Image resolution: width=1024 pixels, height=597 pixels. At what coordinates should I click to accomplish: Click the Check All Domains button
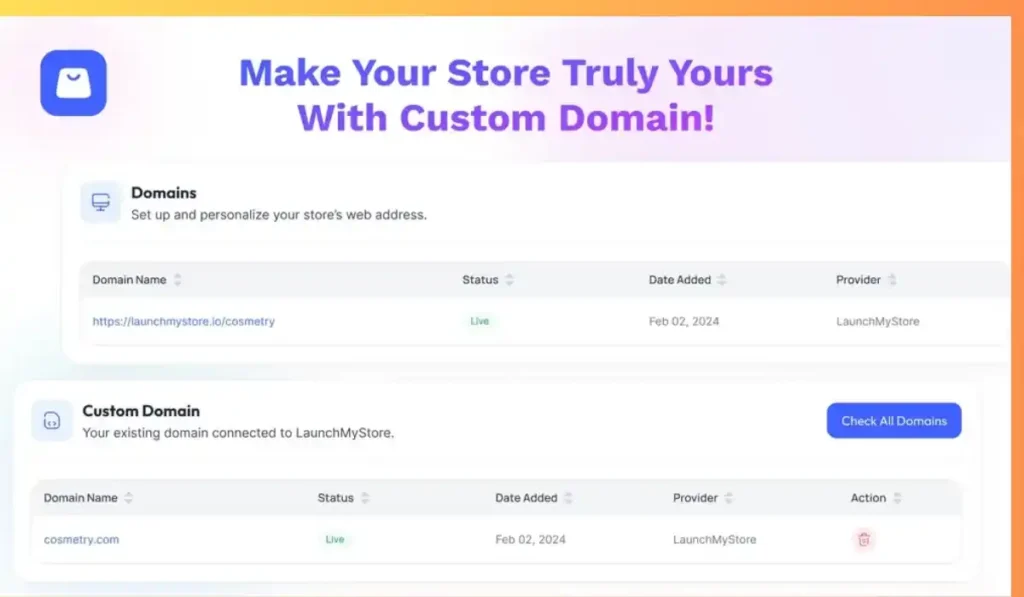coord(894,421)
